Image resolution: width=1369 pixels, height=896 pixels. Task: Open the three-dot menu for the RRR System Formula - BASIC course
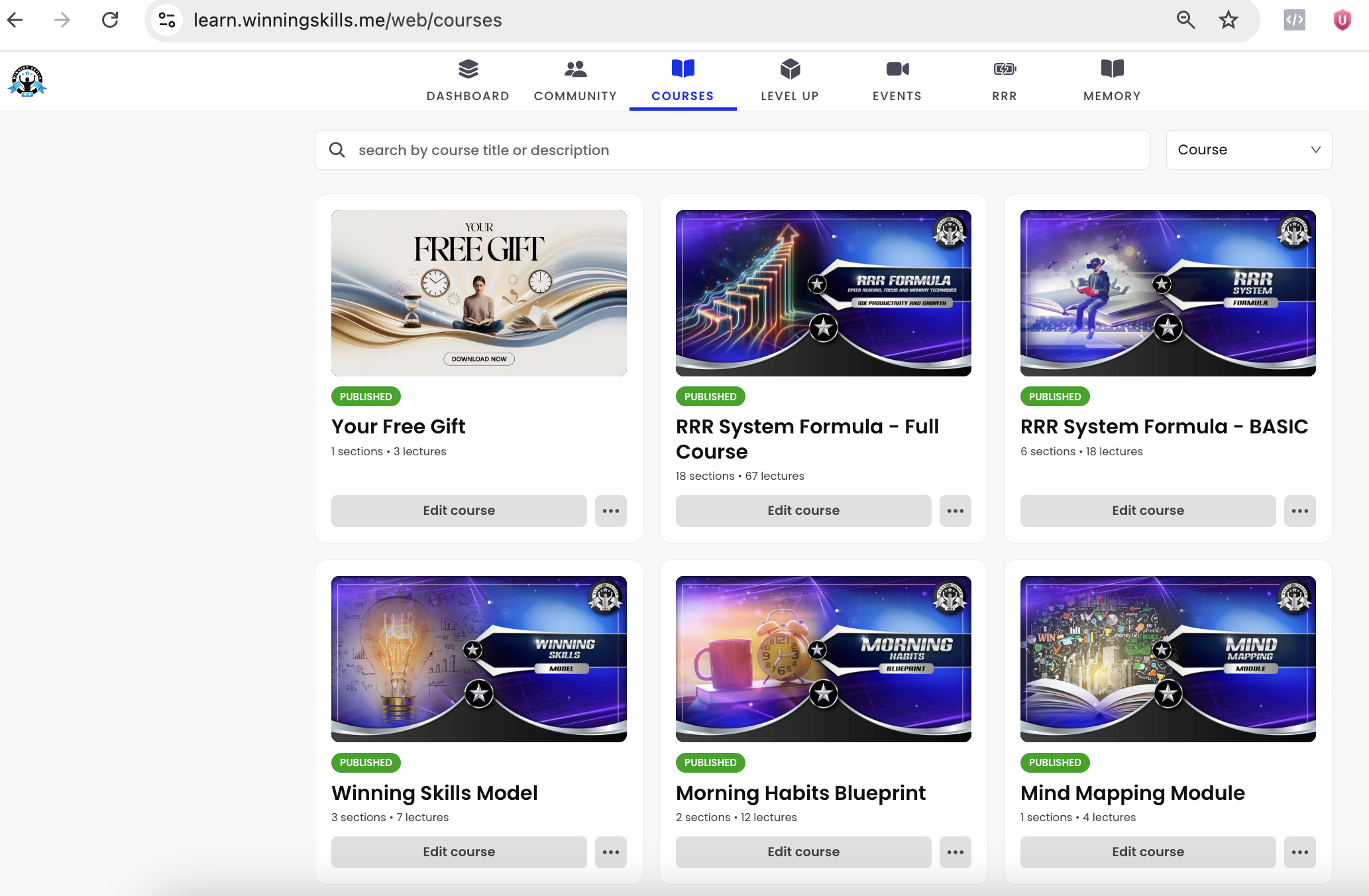click(1299, 511)
